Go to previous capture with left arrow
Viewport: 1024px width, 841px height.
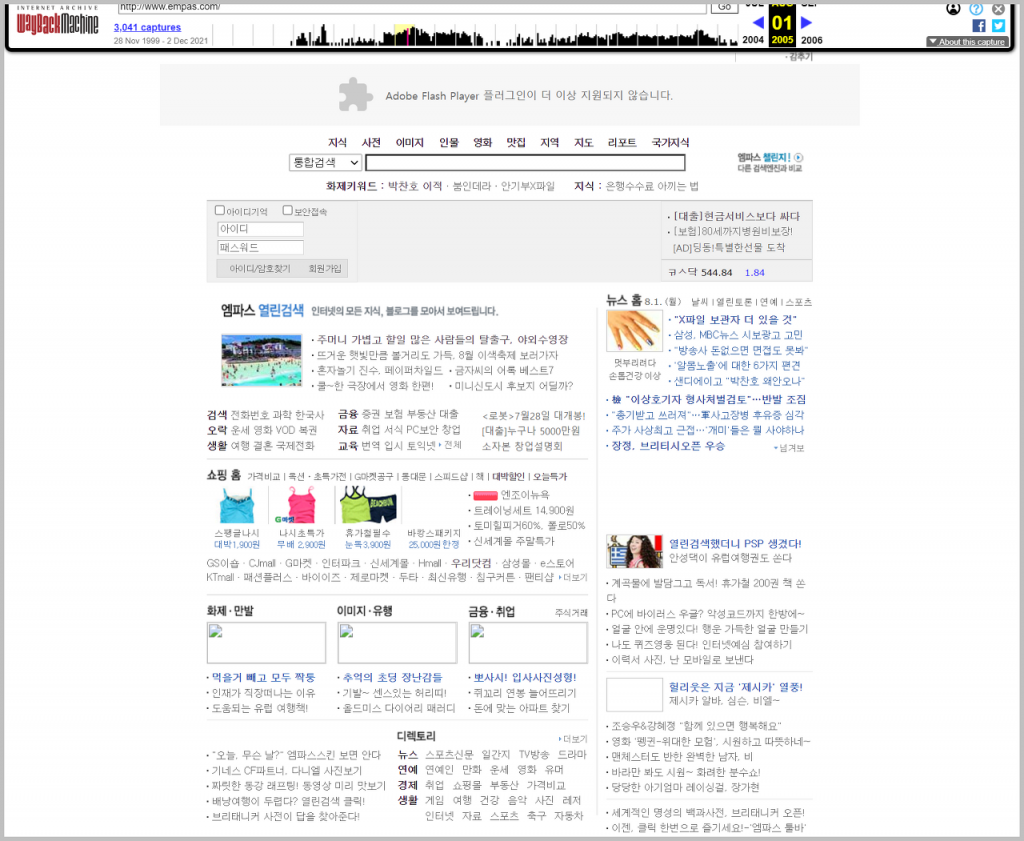[758, 22]
